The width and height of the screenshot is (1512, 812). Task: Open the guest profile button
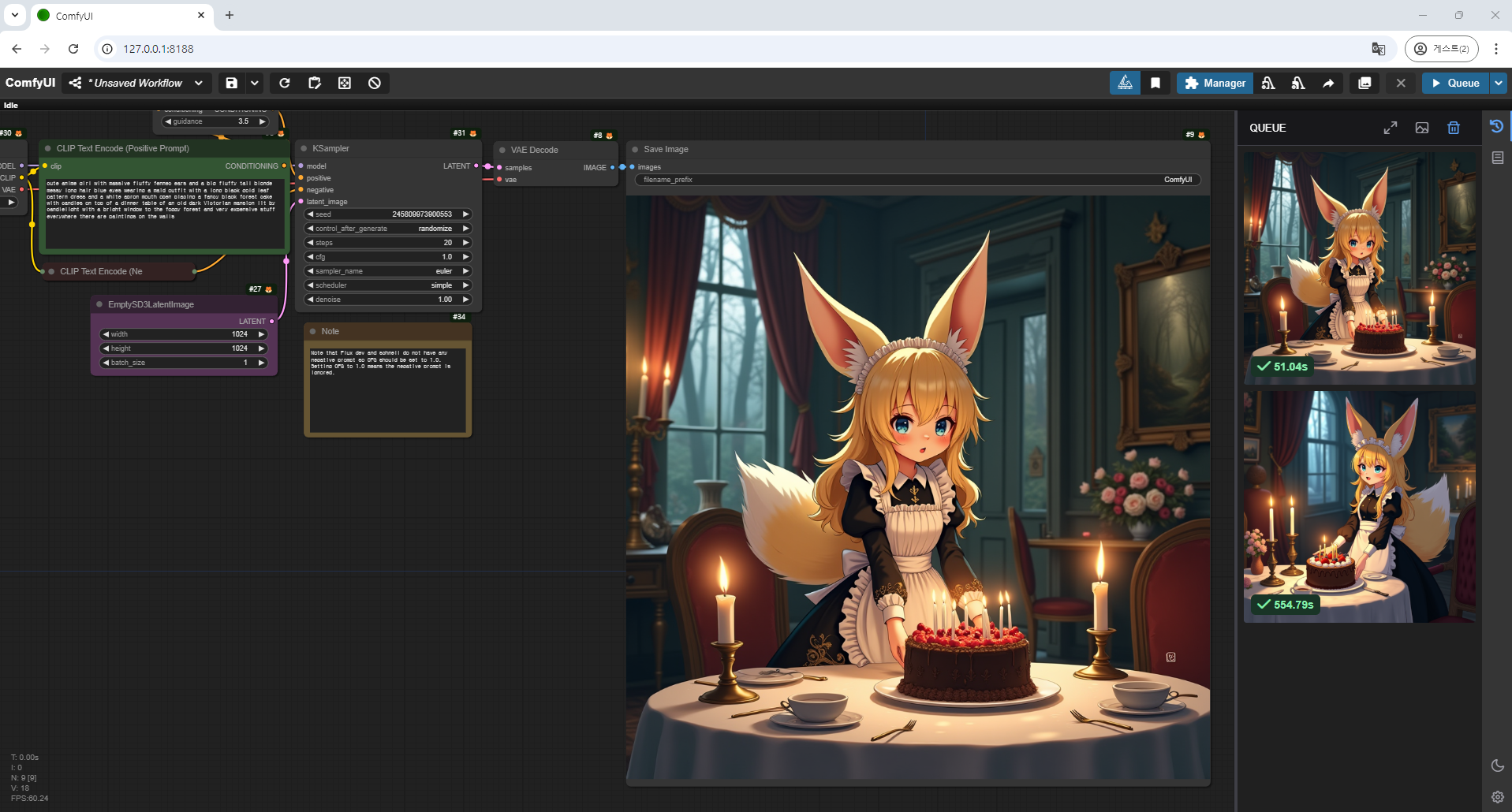click(1441, 49)
